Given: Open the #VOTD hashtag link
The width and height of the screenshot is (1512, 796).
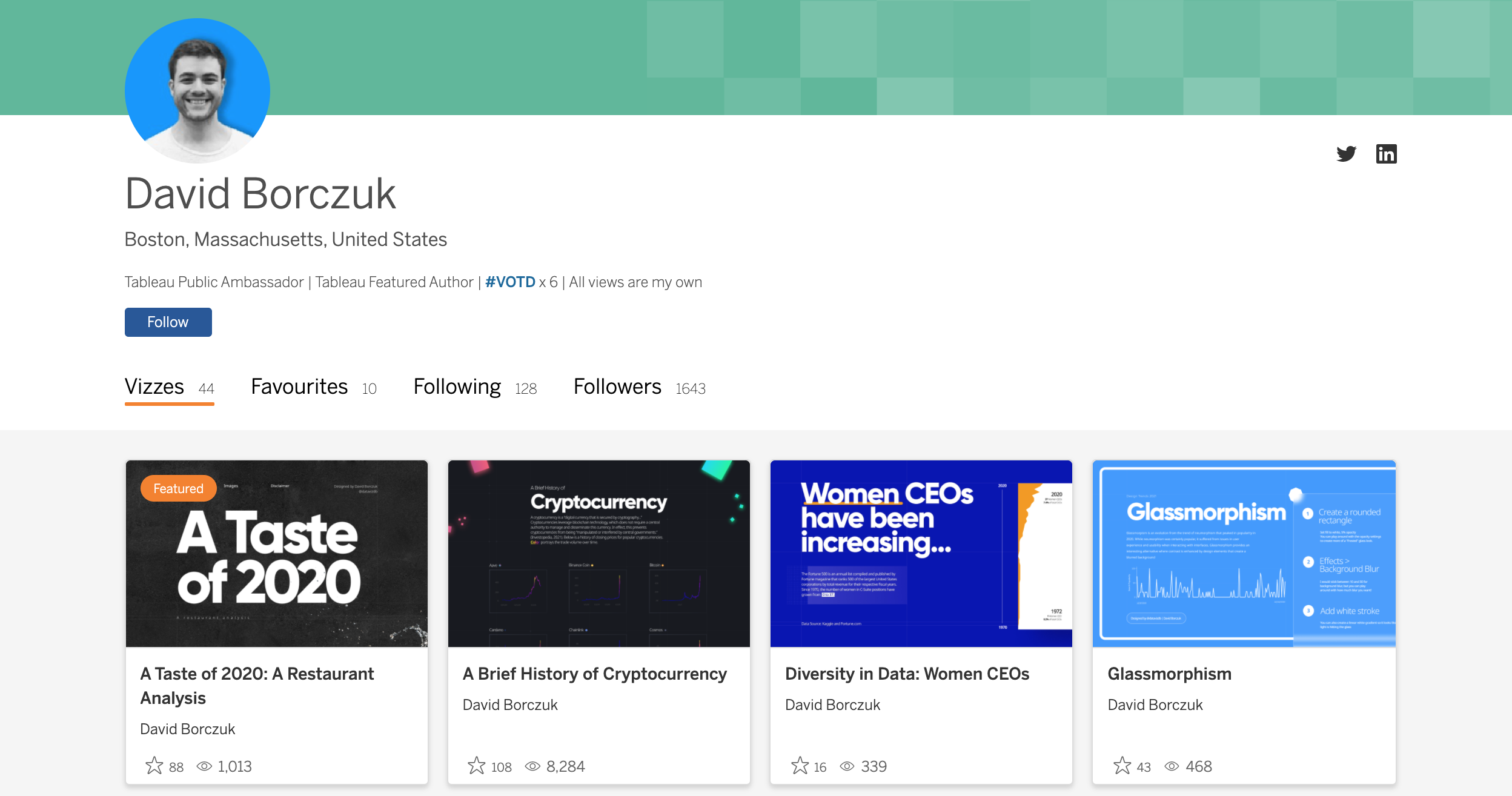Looking at the screenshot, I should pyautogui.click(x=510, y=282).
